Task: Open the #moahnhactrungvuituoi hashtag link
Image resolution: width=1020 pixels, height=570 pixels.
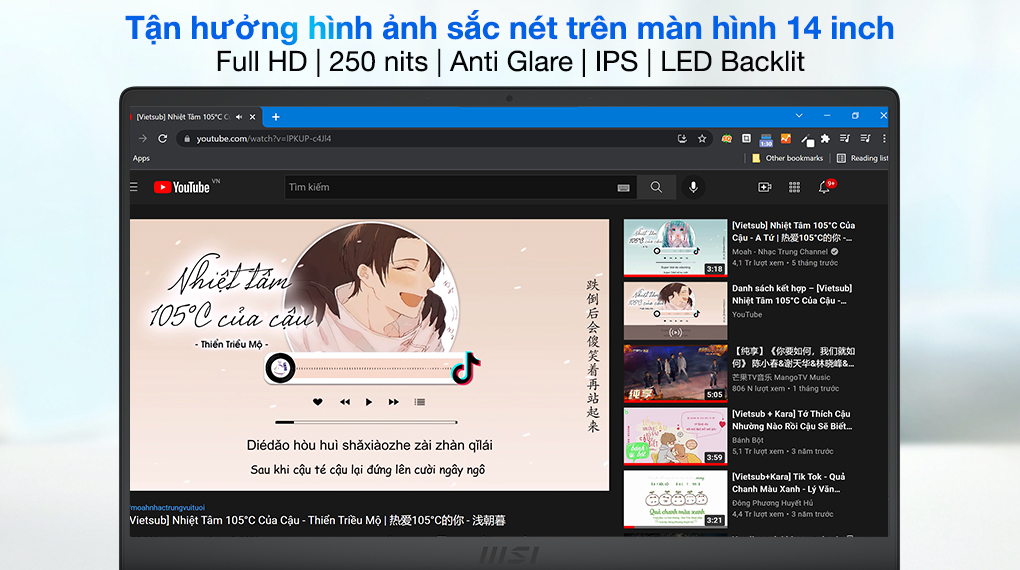Action: [x=167, y=508]
